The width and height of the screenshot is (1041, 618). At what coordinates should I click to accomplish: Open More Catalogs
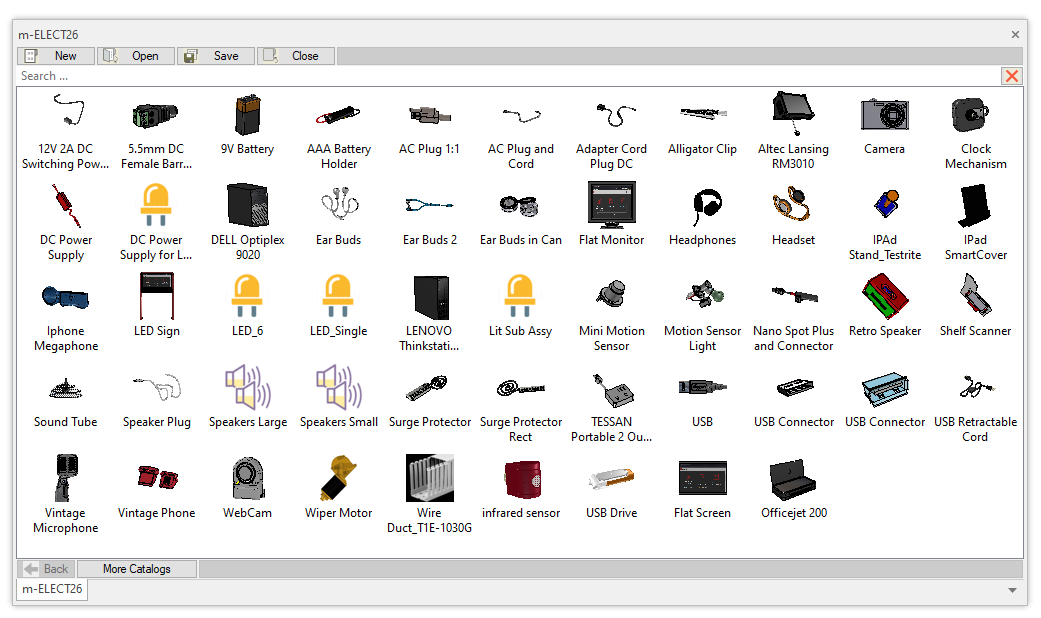point(137,569)
